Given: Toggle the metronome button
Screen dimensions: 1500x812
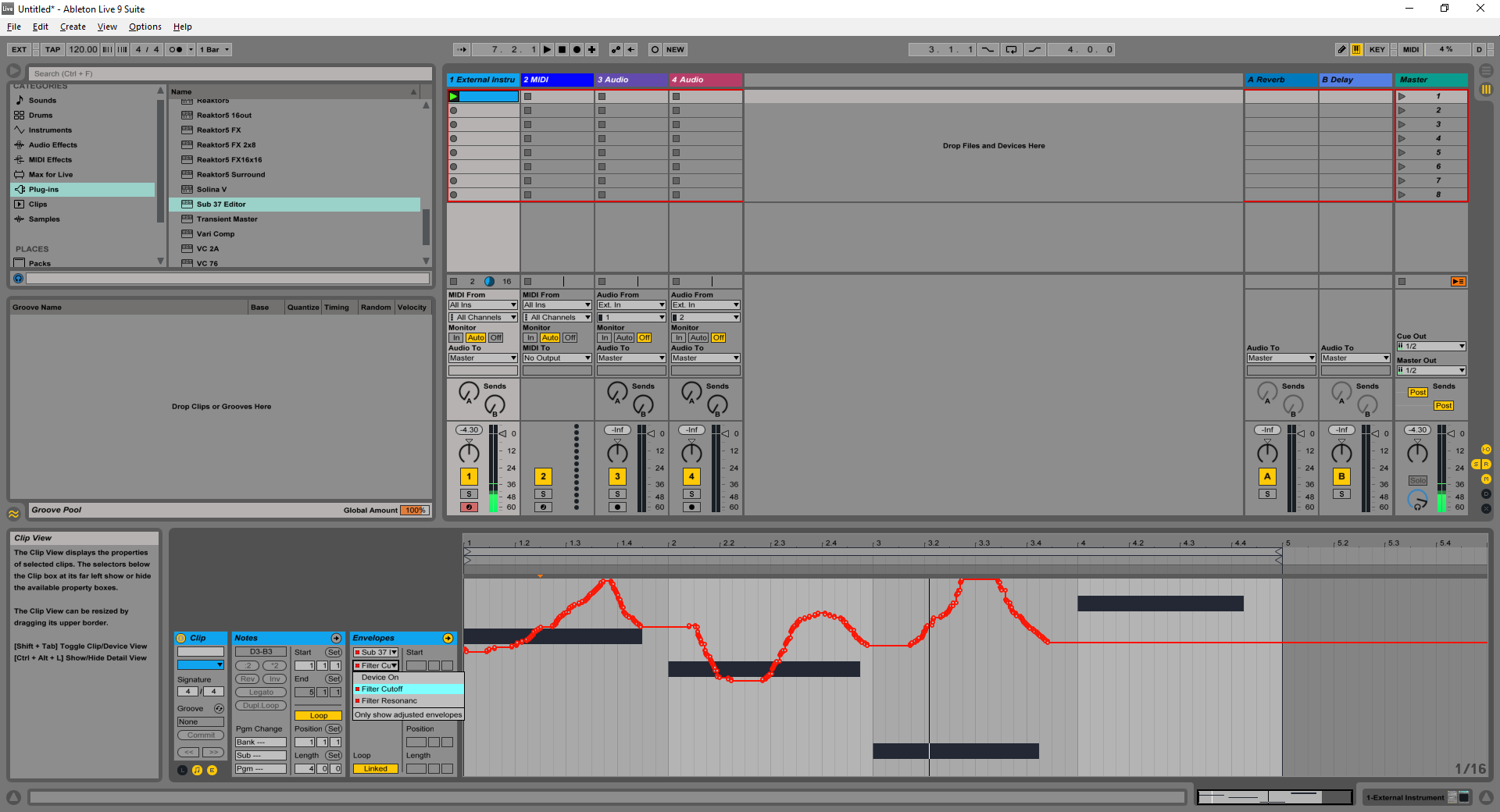Looking at the screenshot, I should click(176, 49).
